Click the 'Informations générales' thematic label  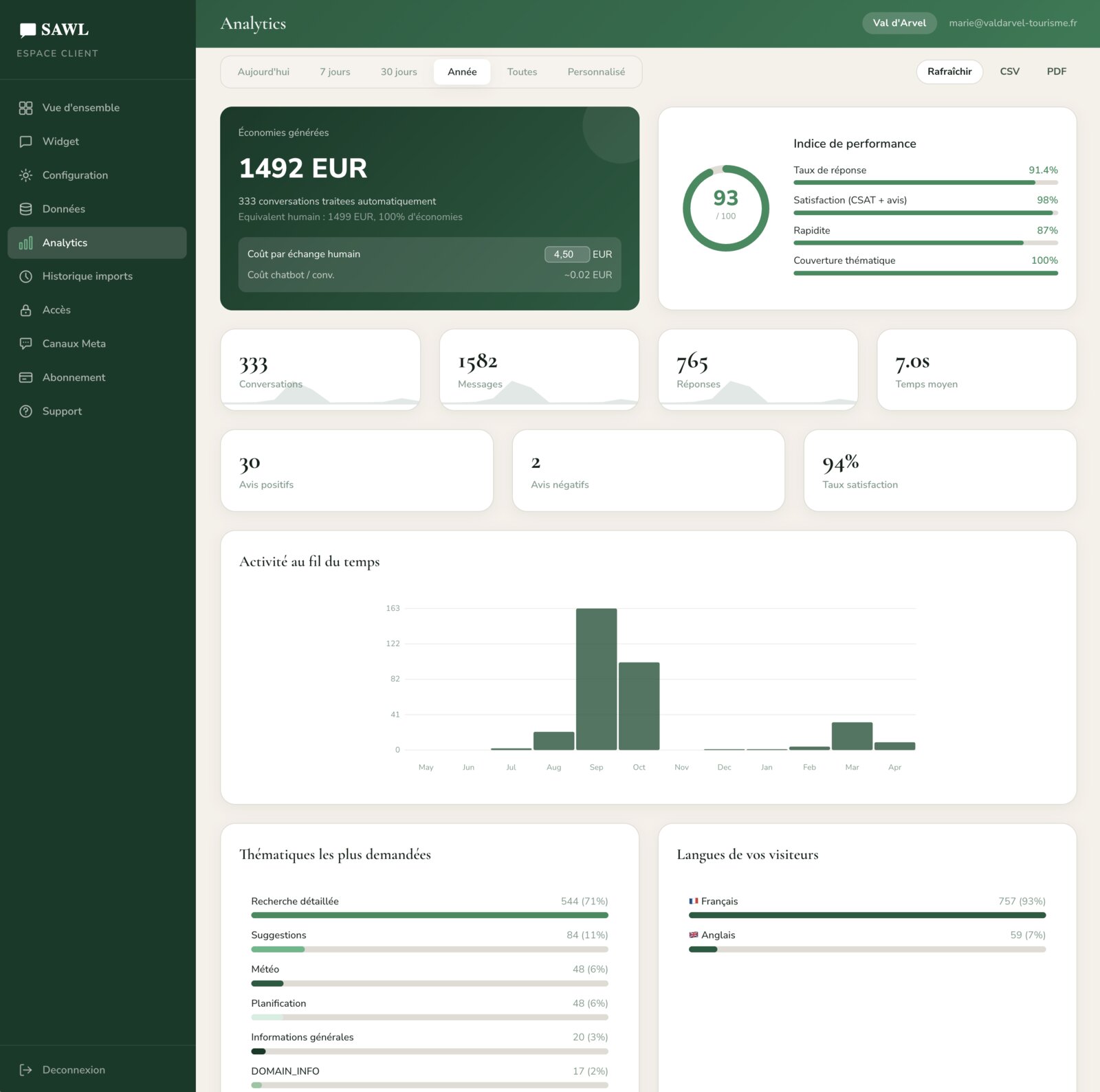click(x=302, y=1037)
